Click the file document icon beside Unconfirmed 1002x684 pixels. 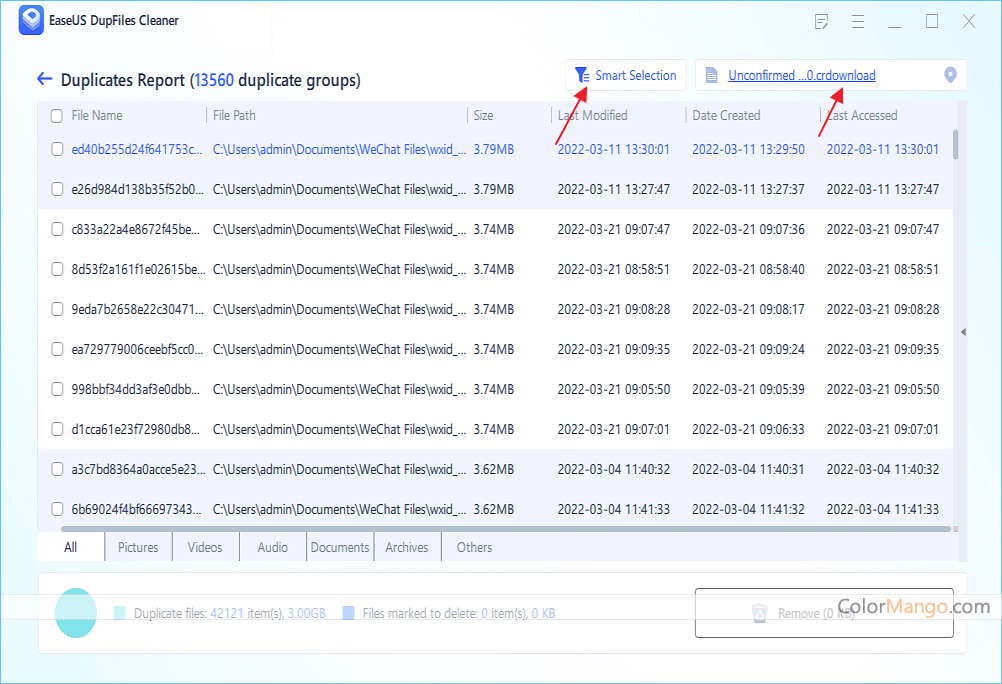point(711,75)
